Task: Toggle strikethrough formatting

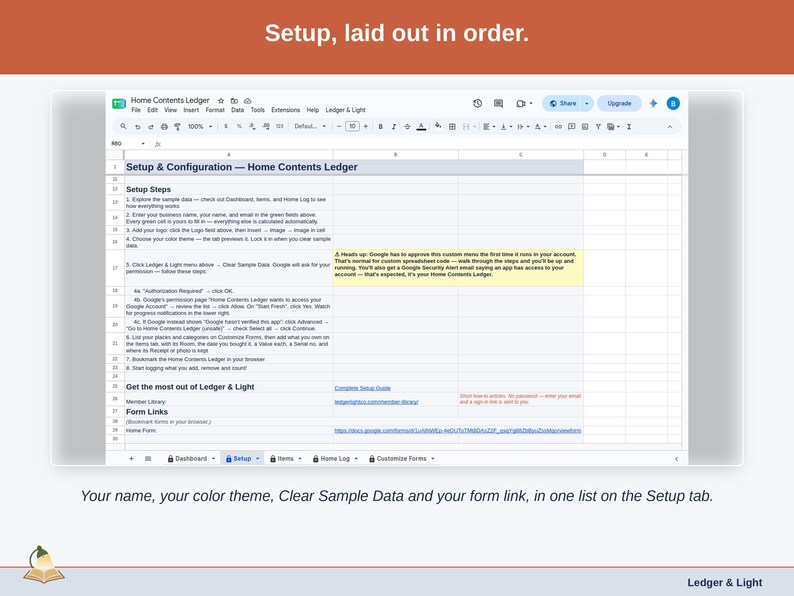Action: (x=407, y=127)
